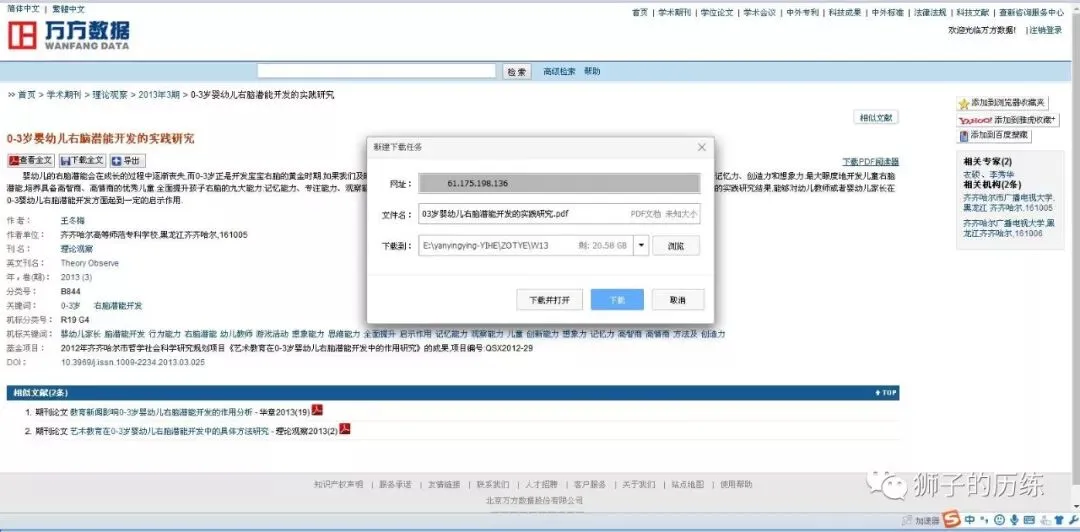Open 法律法规 in the top navigation
The height and width of the screenshot is (532, 1080).
930,12
